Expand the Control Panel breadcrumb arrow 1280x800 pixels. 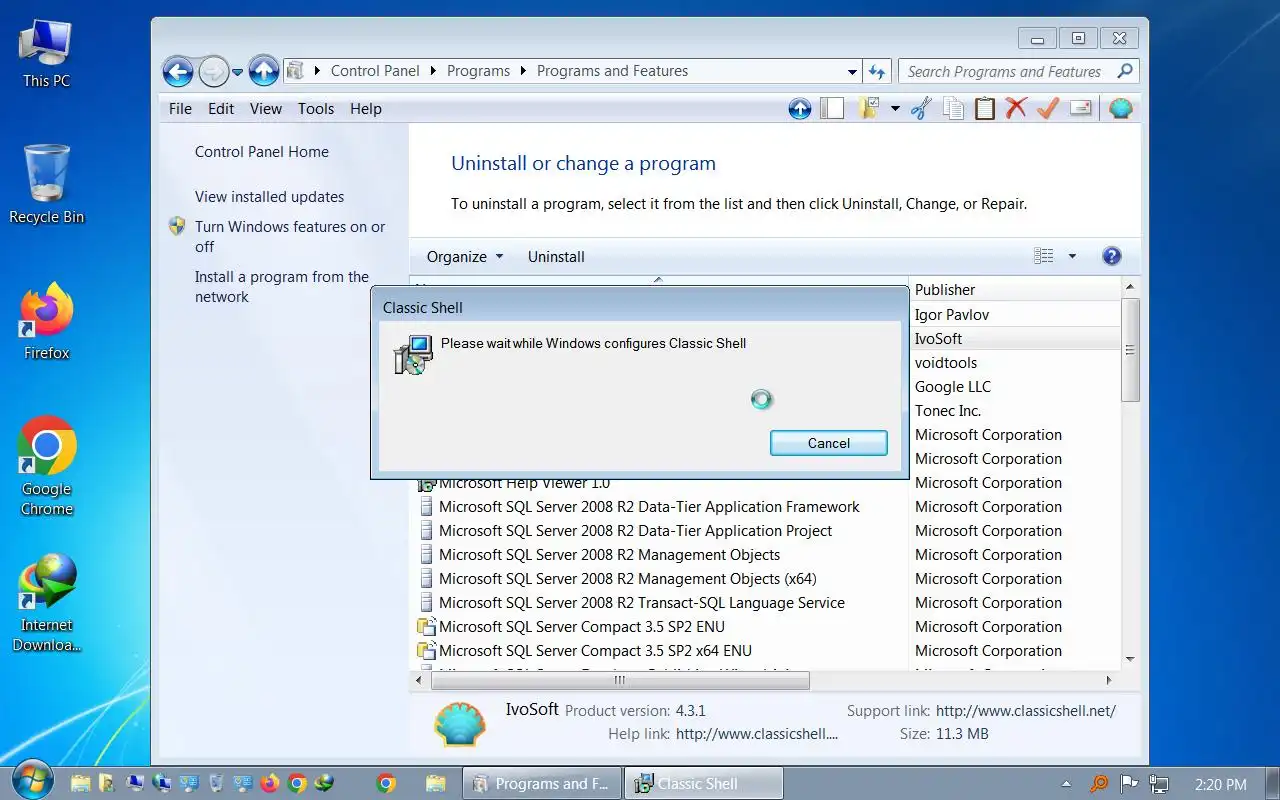click(433, 71)
